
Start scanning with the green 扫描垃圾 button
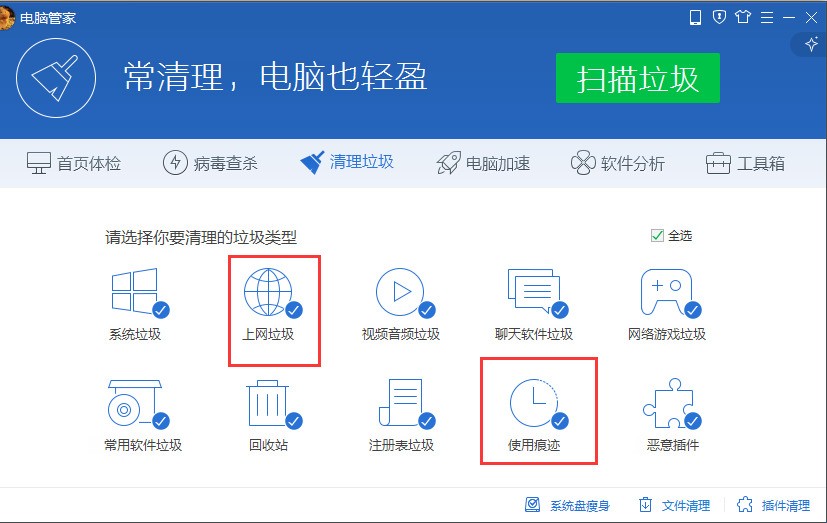638,78
